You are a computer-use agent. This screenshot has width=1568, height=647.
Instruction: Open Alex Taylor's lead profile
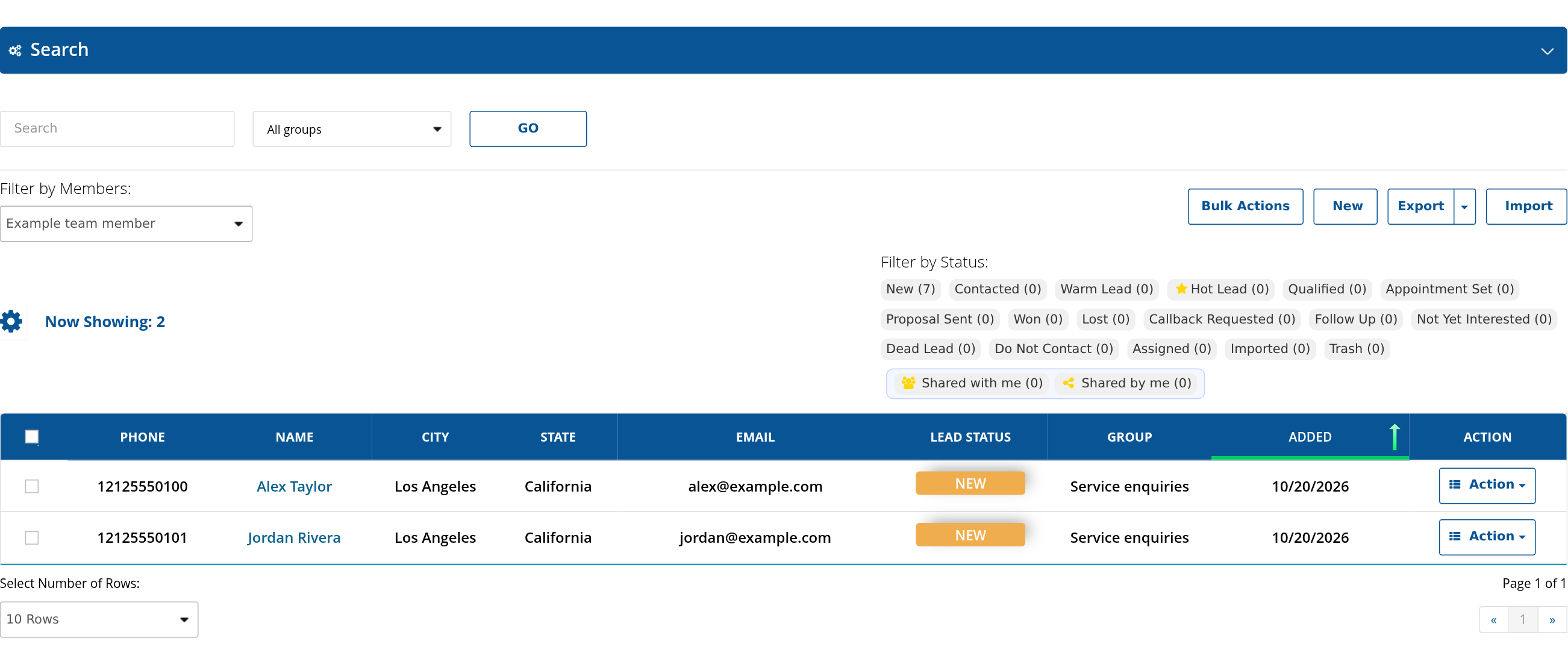294,486
